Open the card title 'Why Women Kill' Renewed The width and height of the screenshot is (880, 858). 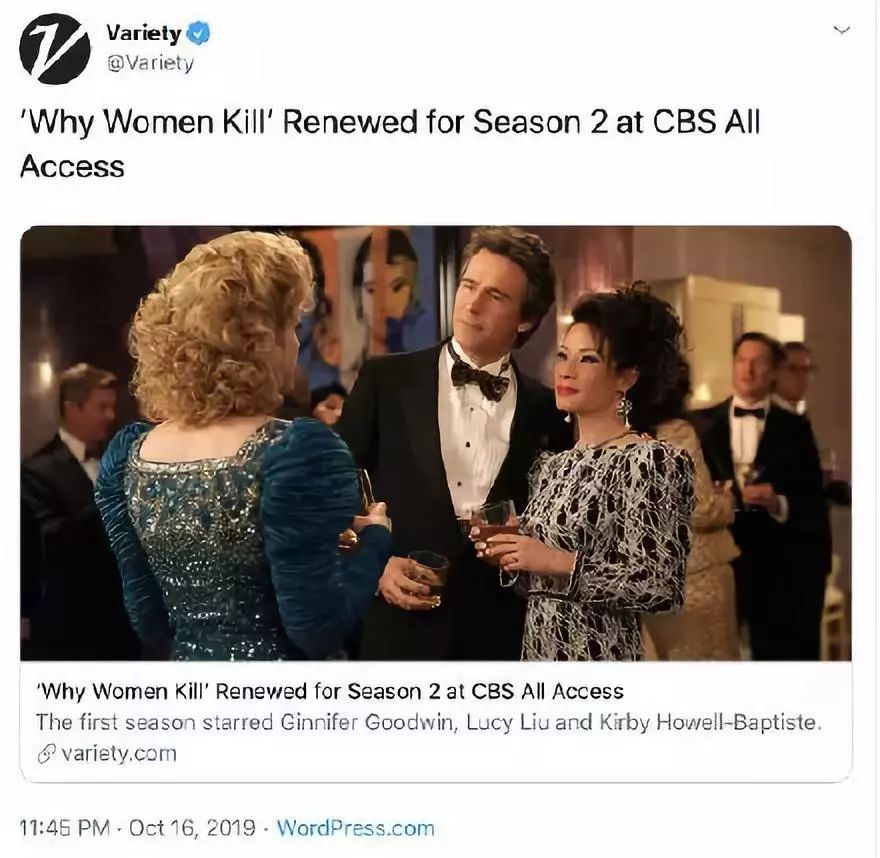coord(329,691)
